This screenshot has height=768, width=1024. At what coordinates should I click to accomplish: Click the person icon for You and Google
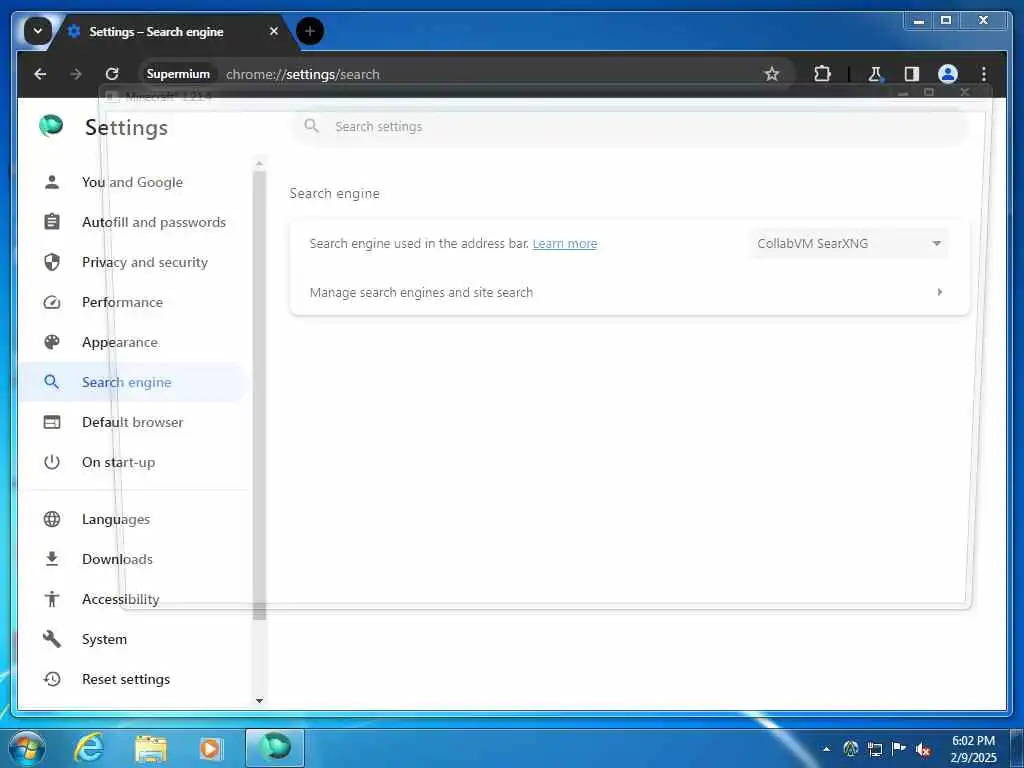pyautogui.click(x=52, y=182)
